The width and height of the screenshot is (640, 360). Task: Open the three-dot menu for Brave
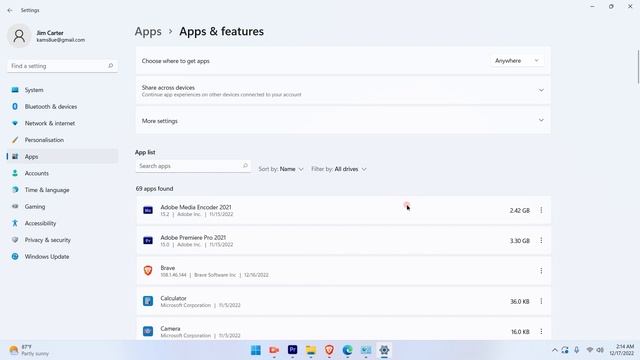click(541, 271)
